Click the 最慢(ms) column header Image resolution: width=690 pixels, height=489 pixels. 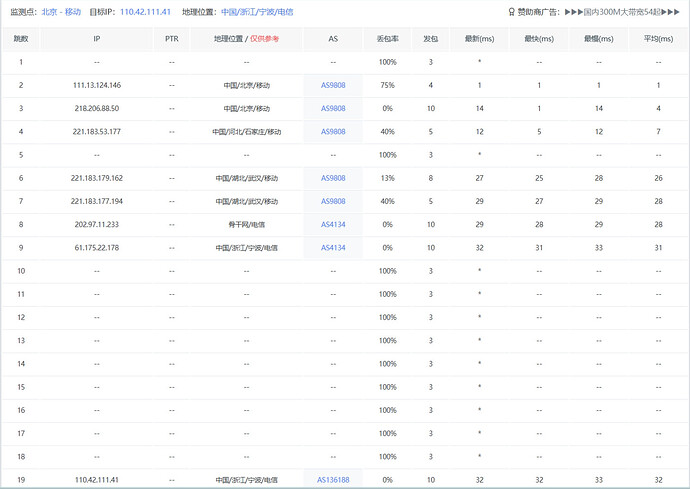coord(599,39)
